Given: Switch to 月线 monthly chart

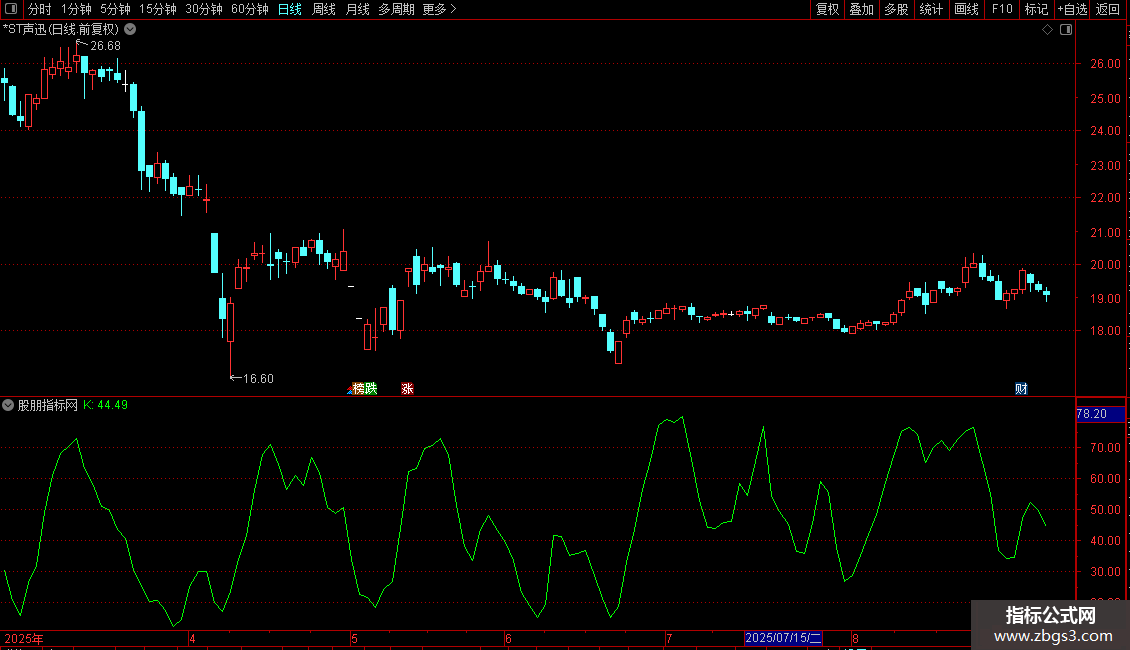Looking at the screenshot, I should coord(357,9).
